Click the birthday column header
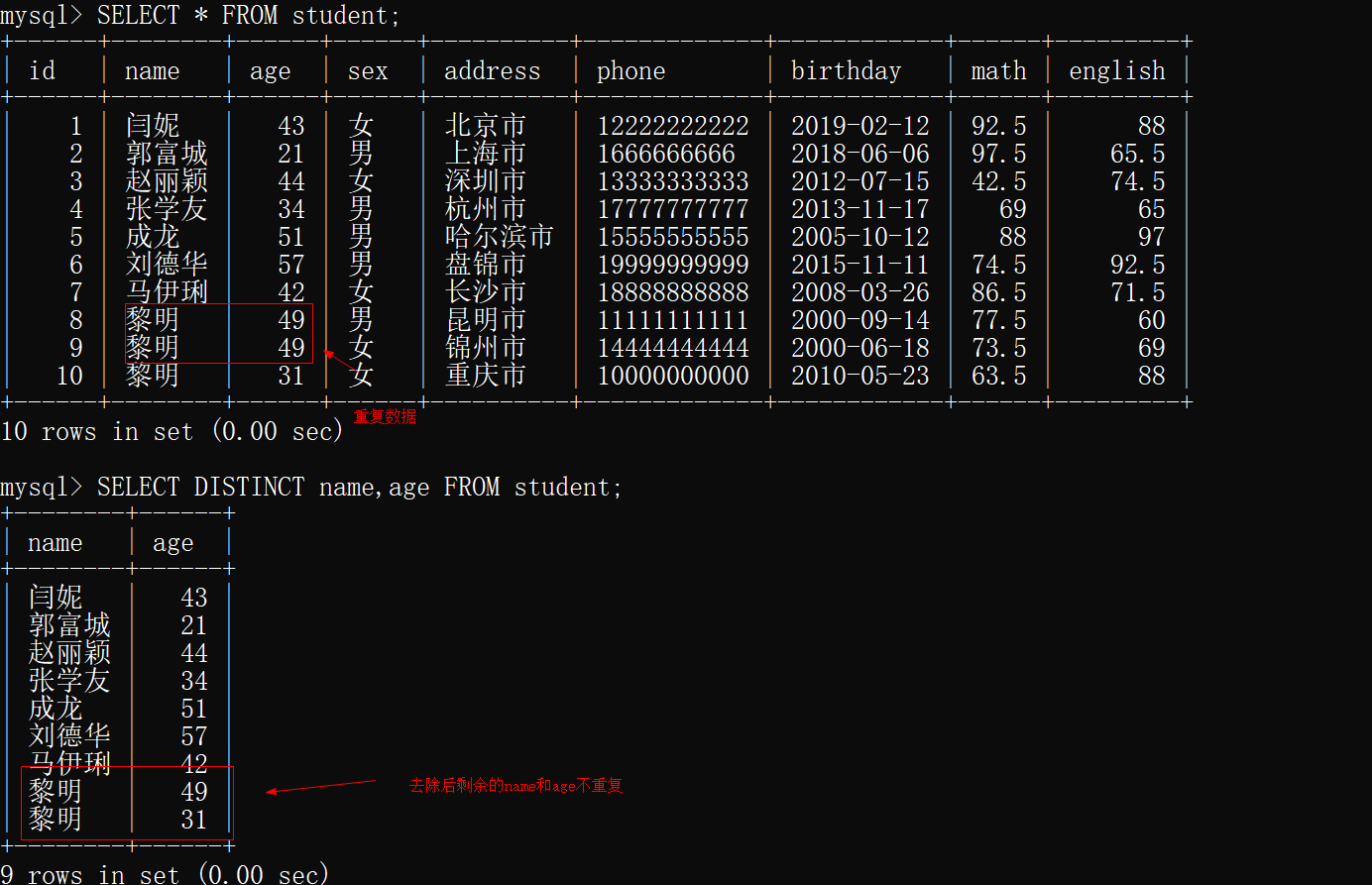This screenshot has height=885, width=1372. (x=846, y=71)
